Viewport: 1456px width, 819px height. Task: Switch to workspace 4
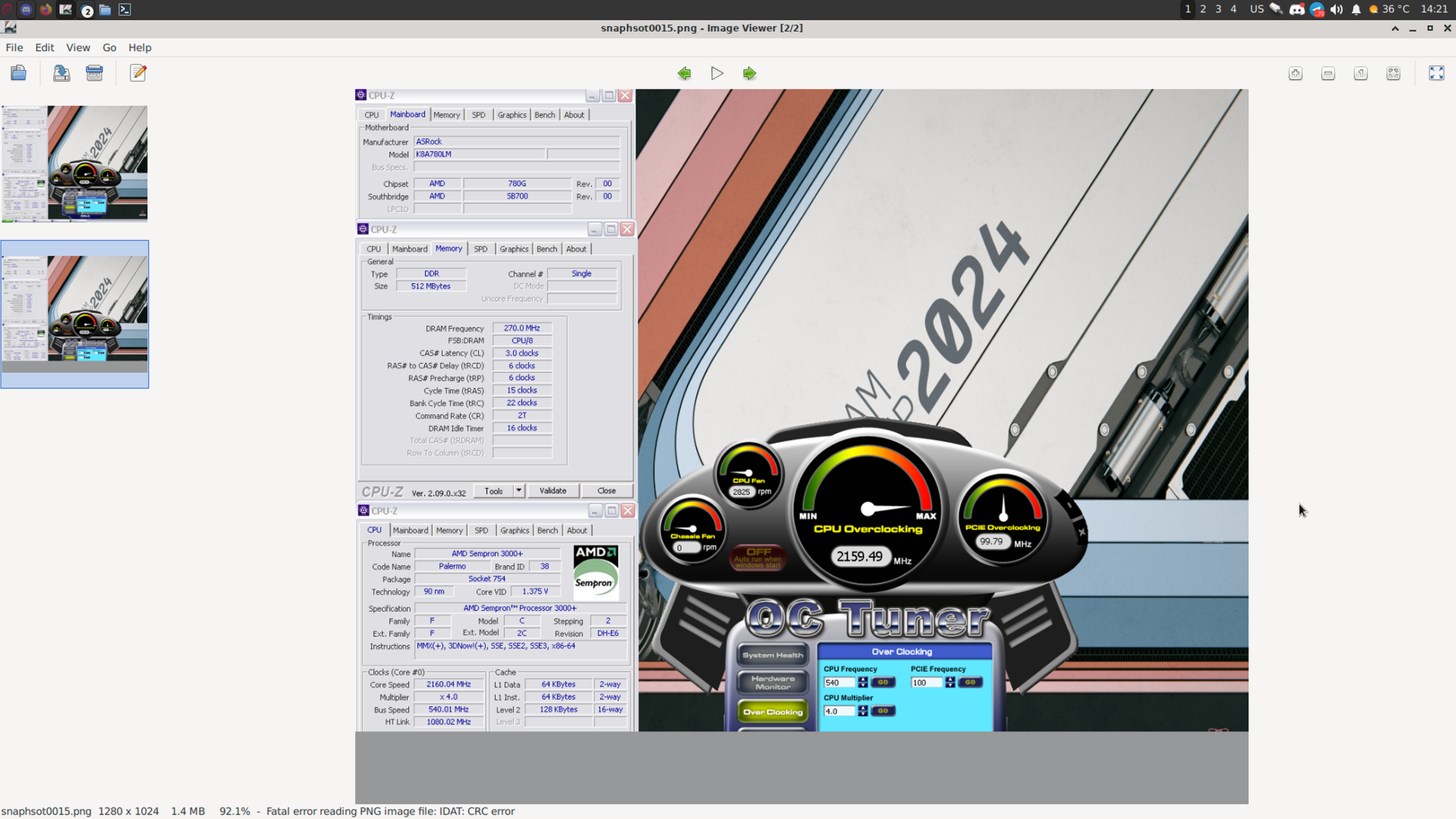click(1233, 9)
